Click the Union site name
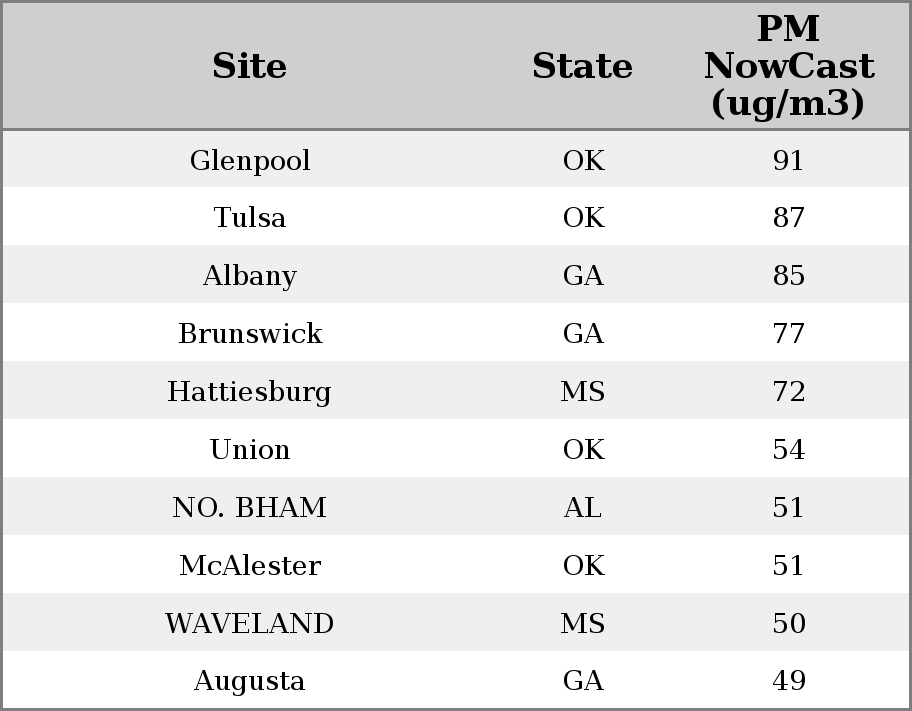 [250, 450]
